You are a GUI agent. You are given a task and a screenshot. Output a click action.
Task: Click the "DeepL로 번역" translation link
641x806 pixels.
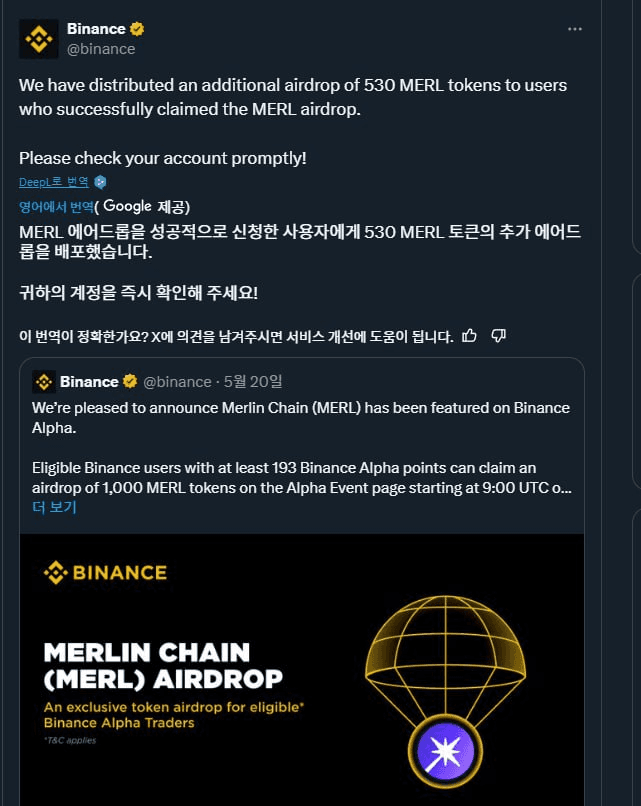pos(53,182)
